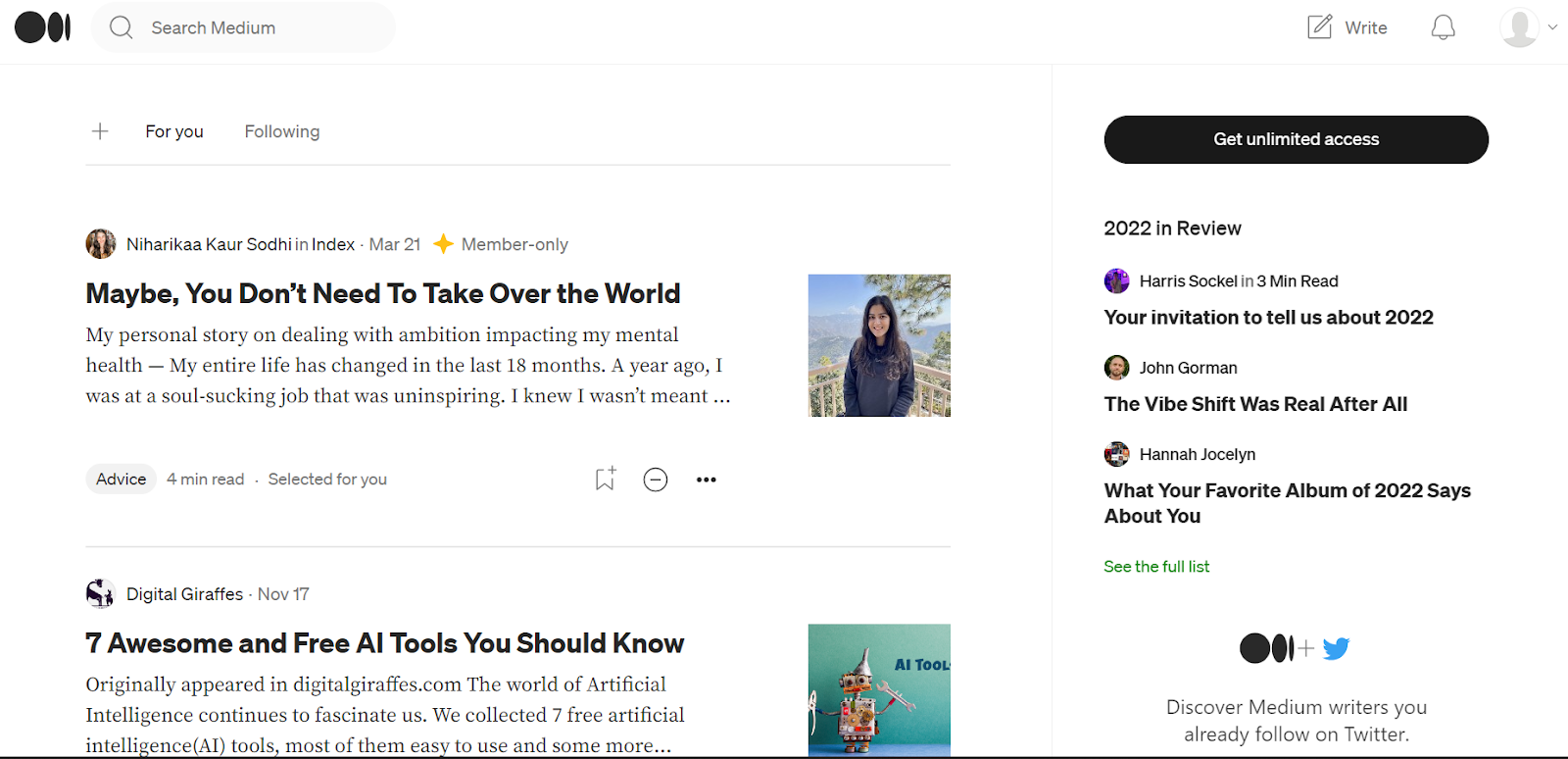Expand the account dropdown chevron
The image size is (1568, 759).
tap(1552, 27)
